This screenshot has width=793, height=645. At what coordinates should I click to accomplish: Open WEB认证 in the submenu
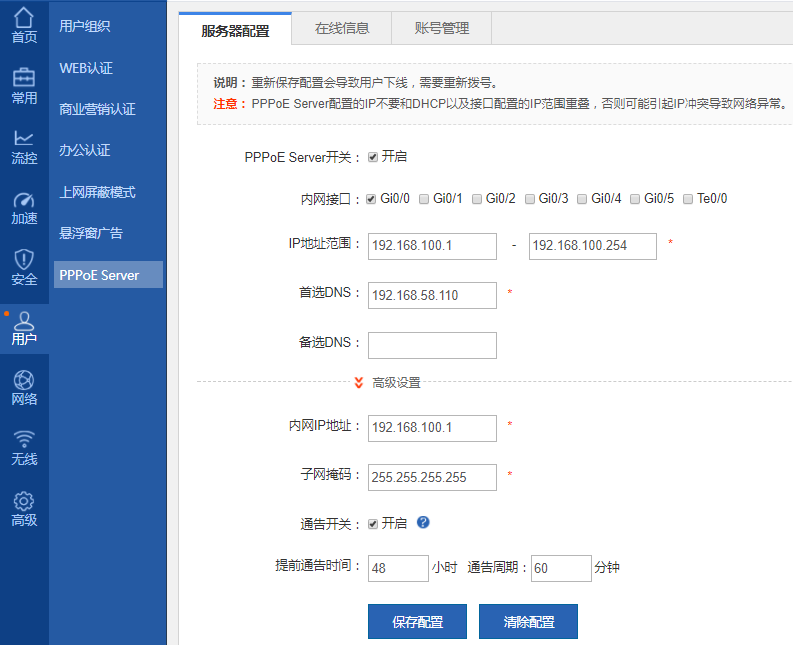click(x=86, y=68)
